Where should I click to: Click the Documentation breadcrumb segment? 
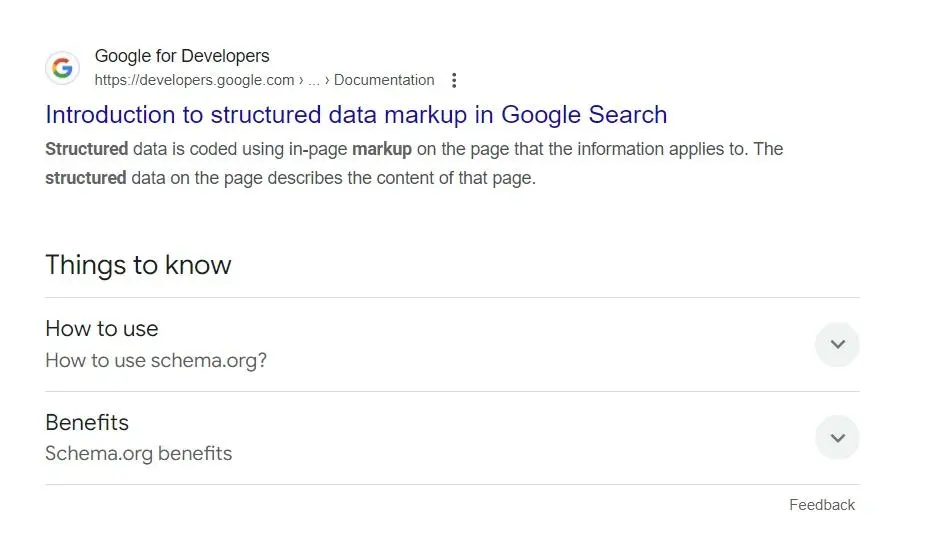(x=384, y=80)
